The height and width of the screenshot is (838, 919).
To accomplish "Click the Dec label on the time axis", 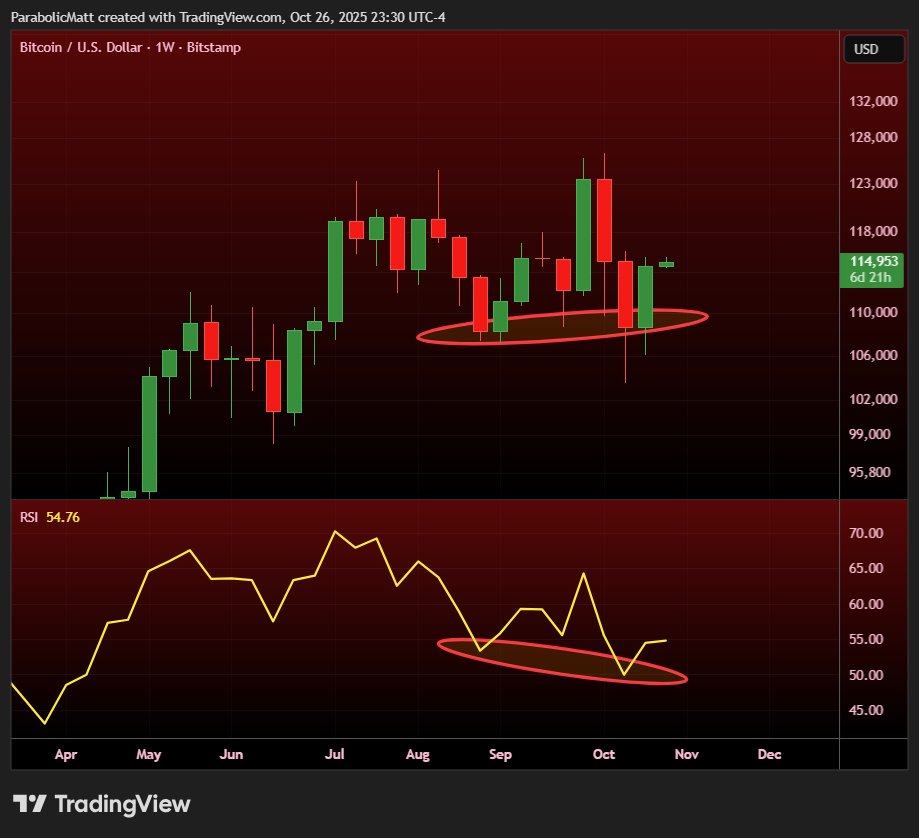I will 768,754.
